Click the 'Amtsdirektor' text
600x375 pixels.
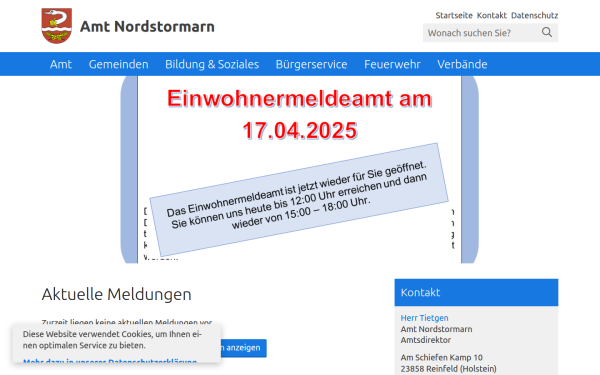426,340
